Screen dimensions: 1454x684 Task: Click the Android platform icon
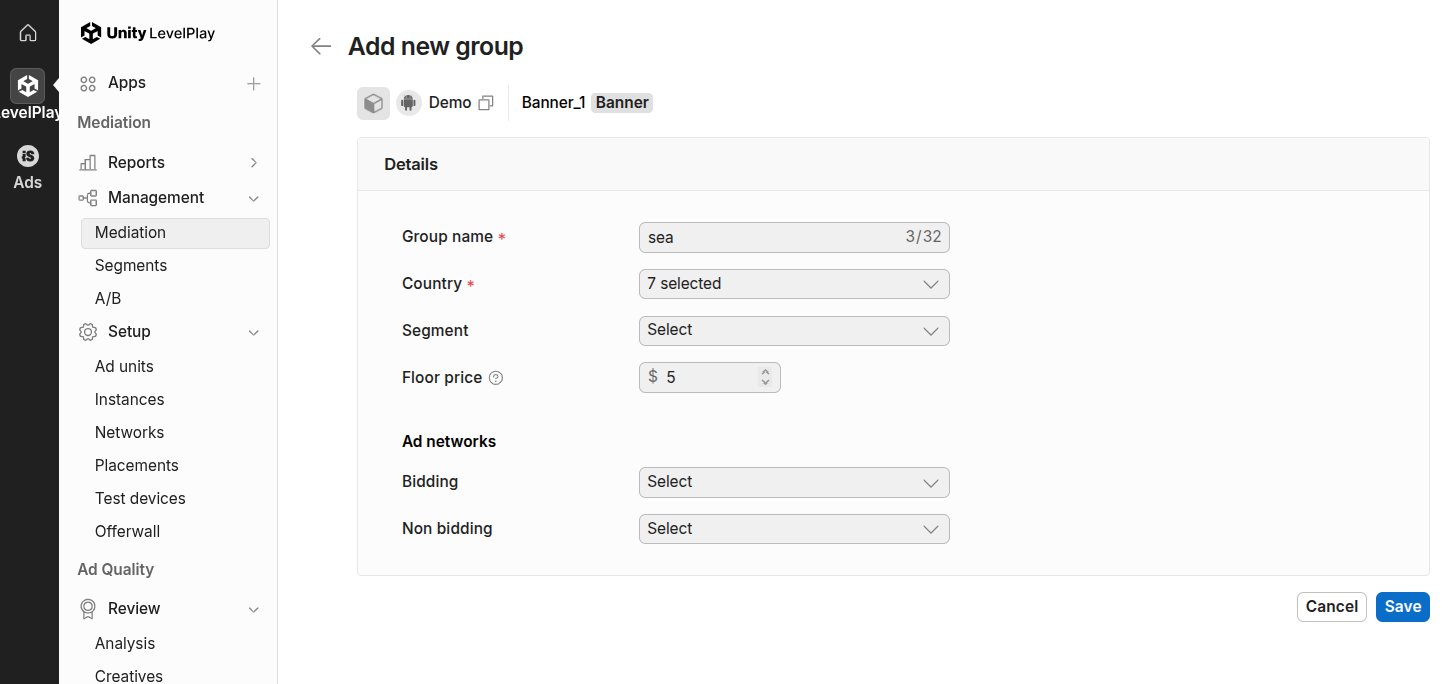pyautogui.click(x=408, y=103)
